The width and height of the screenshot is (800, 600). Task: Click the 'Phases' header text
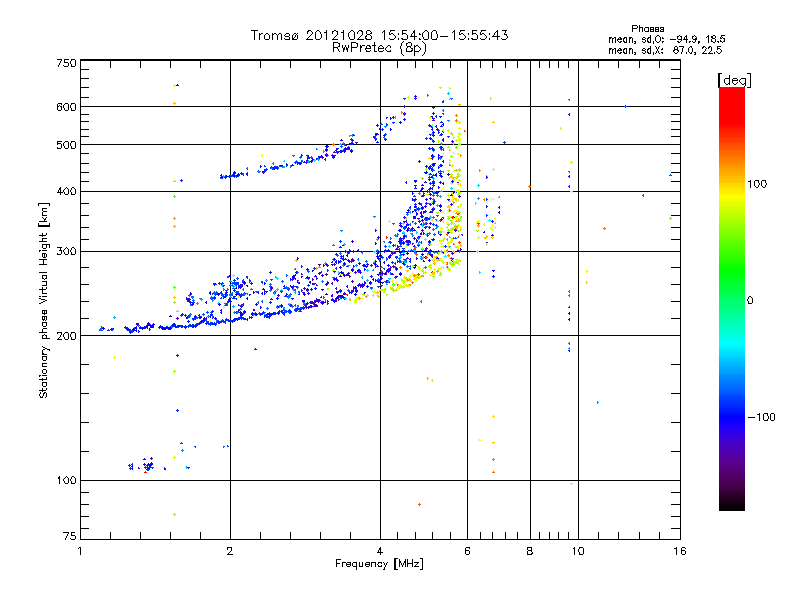[647, 29]
